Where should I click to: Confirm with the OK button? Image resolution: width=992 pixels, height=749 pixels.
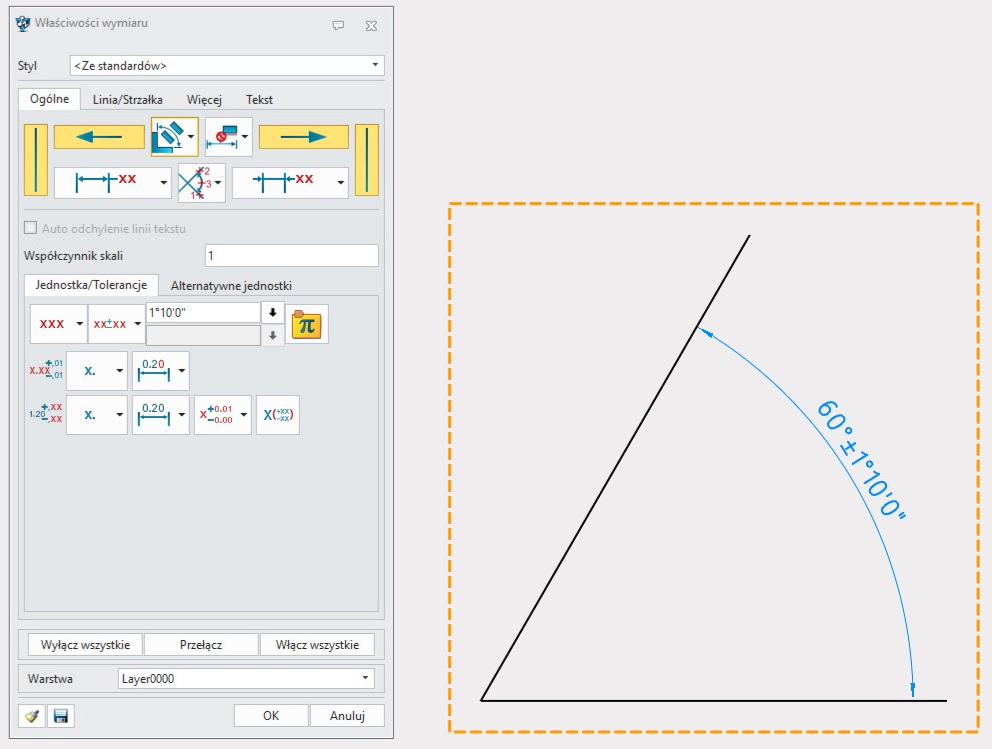click(x=270, y=716)
